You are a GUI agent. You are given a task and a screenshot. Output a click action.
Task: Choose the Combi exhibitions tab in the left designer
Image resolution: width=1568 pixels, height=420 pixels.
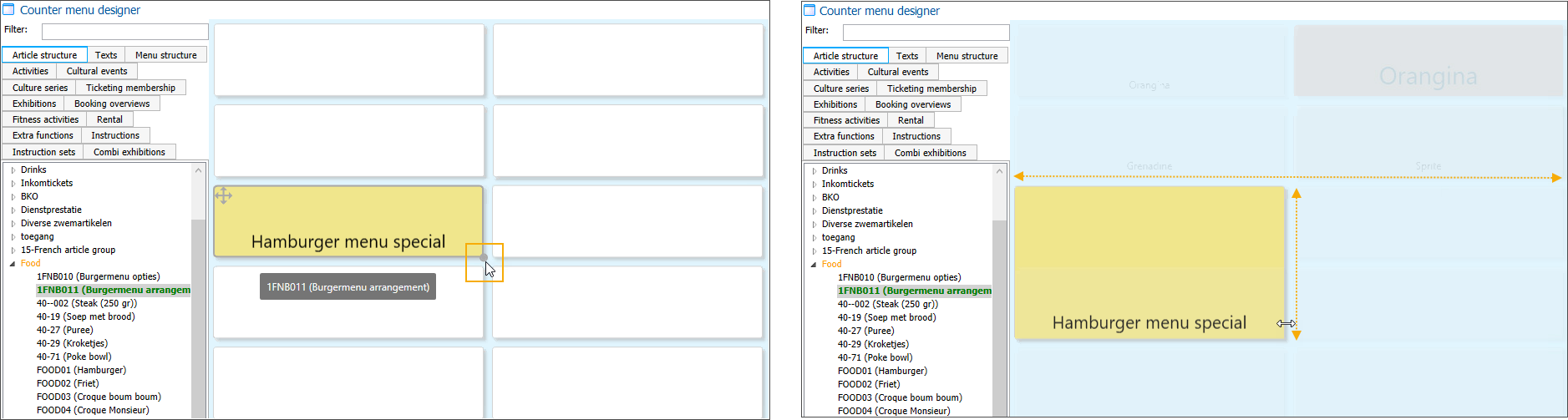tap(129, 152)
